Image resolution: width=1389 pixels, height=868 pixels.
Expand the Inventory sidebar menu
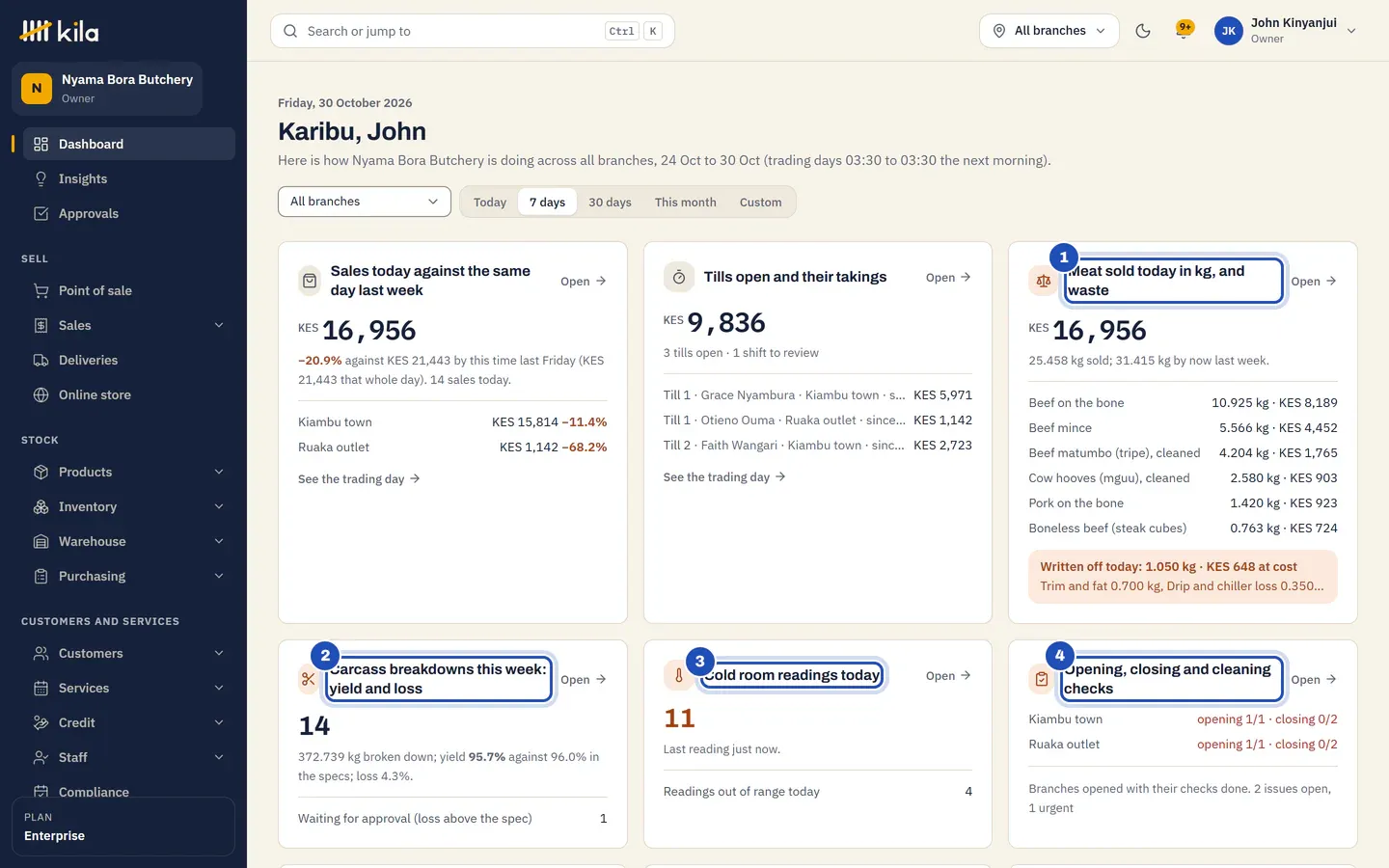point(129,506)
